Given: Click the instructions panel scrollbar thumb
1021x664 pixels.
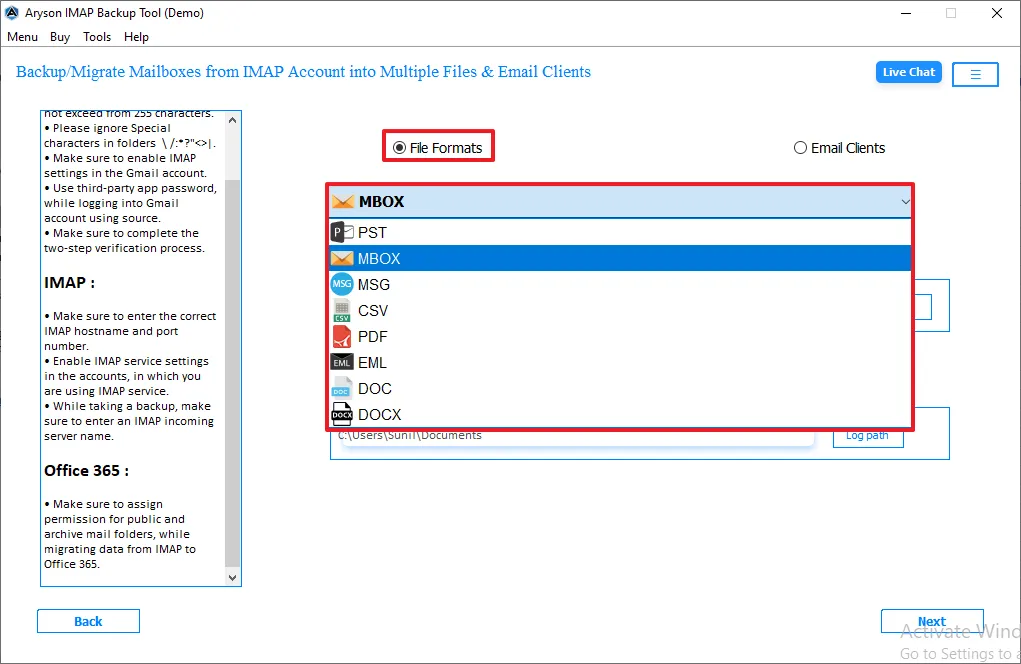Looking at the screenshot, I should [x=232, y=372].
